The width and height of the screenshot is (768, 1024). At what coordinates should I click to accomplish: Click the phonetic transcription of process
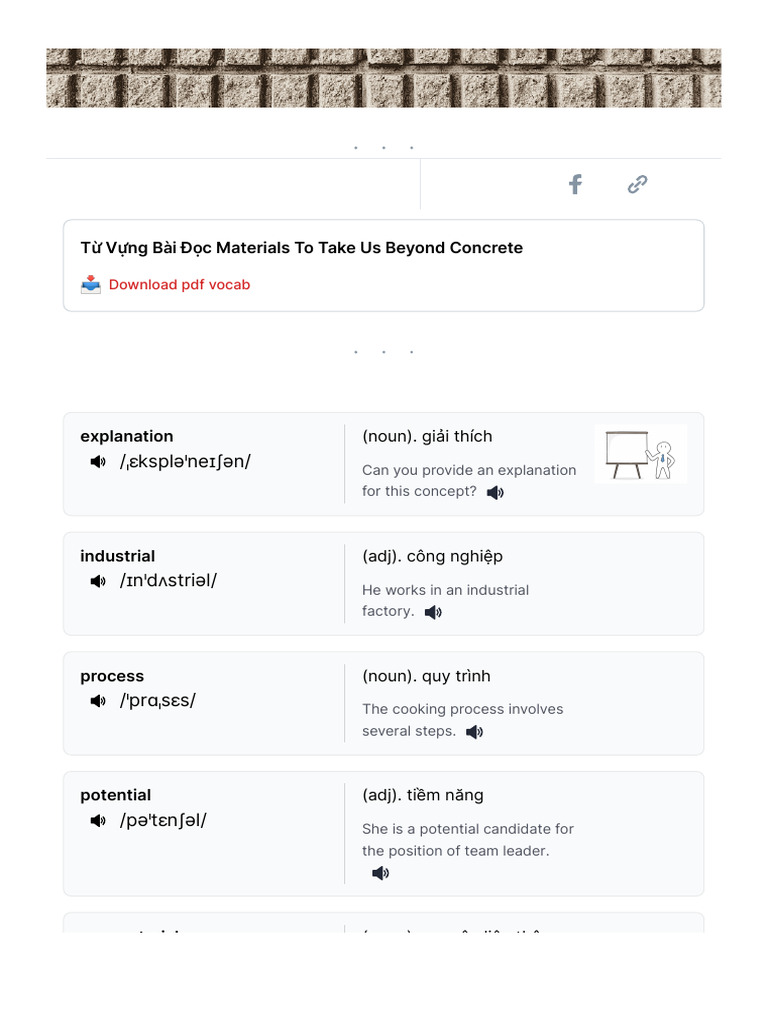(158, 701)
